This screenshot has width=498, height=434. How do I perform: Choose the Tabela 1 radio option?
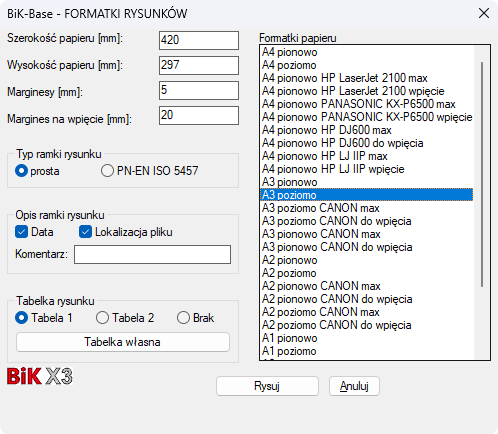tap(44, 318)
